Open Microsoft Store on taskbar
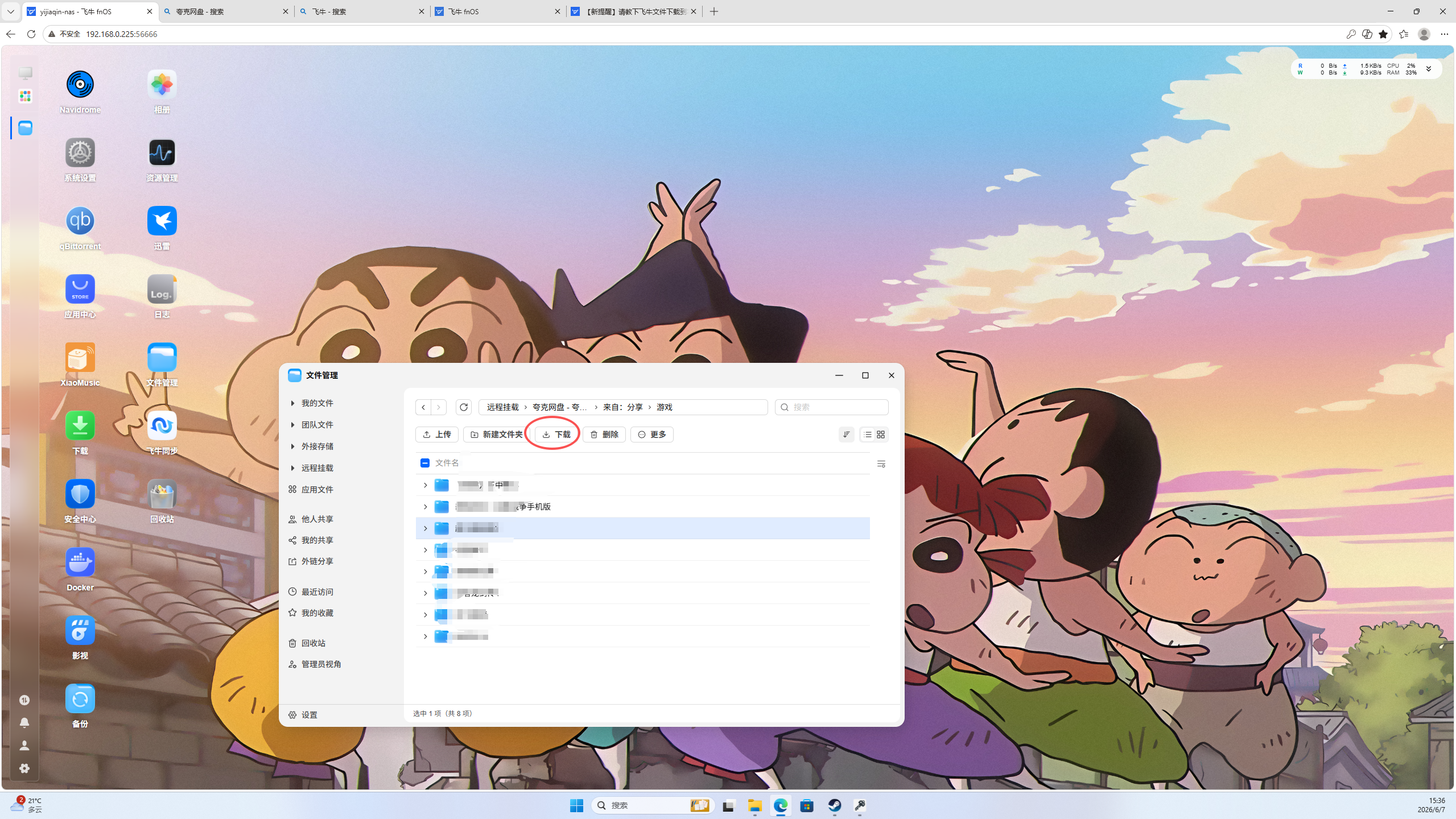The image size is (1456, 819). 807,805
